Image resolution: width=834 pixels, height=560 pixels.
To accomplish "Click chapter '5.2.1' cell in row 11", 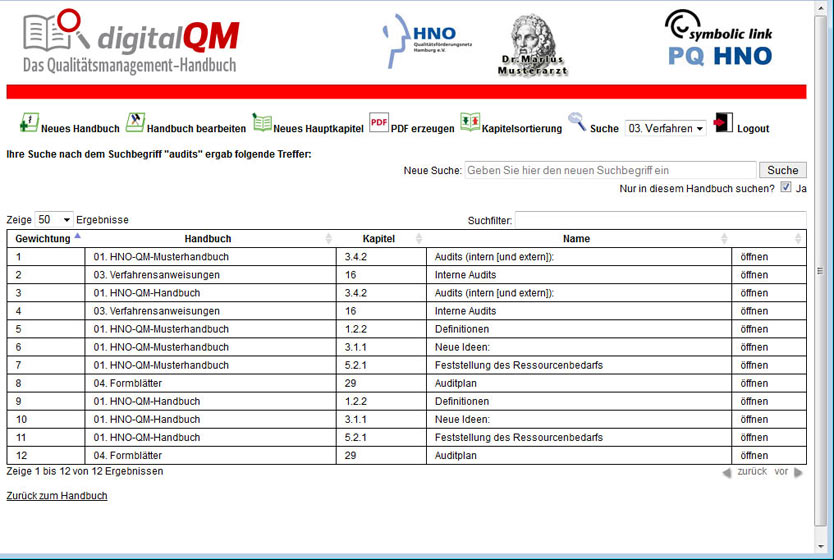I will click(381, 438).
